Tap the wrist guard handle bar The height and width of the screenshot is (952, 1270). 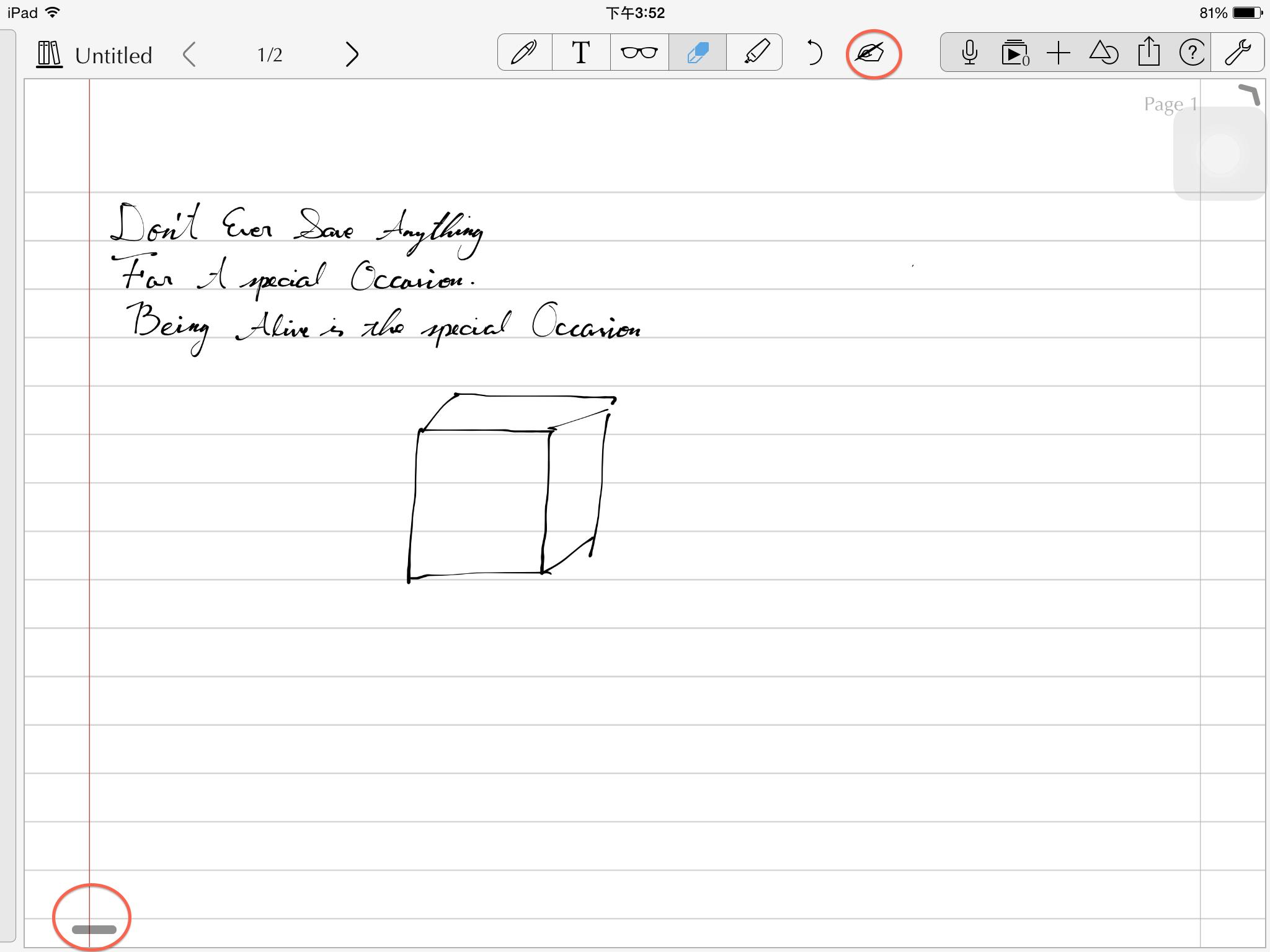click(94, 929)
